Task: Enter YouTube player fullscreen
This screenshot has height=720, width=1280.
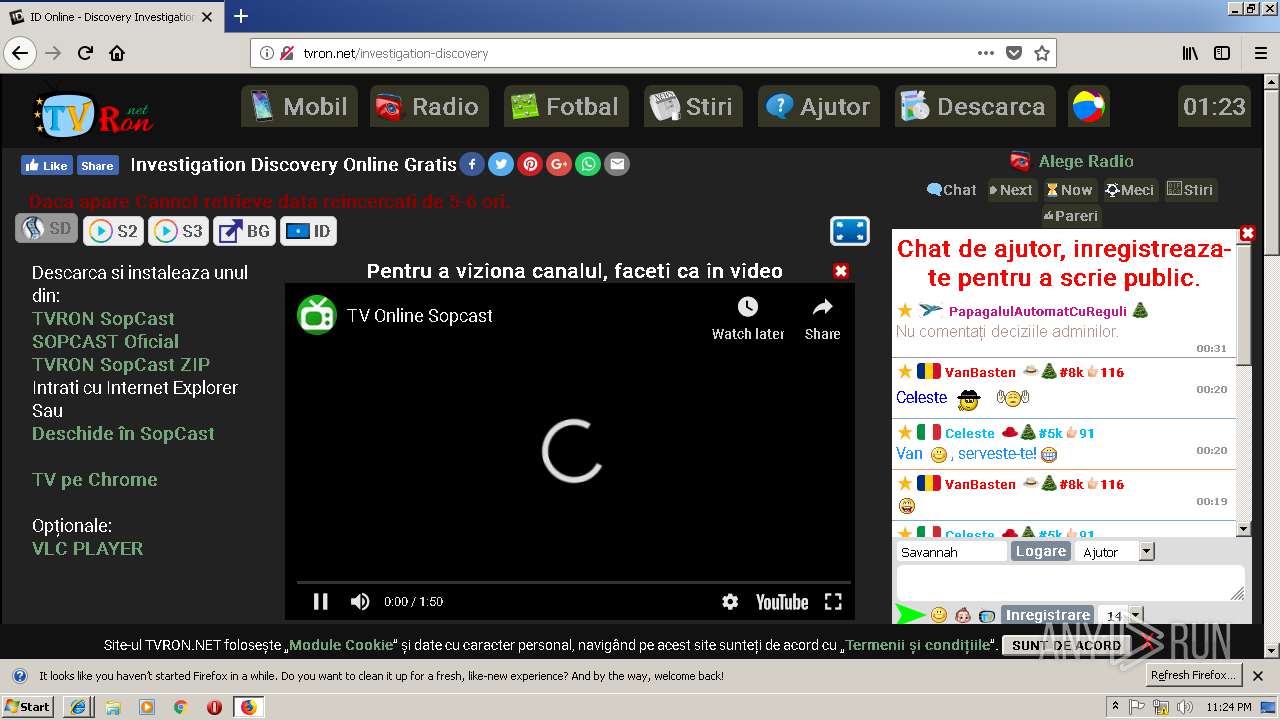Action: (833, 601)
